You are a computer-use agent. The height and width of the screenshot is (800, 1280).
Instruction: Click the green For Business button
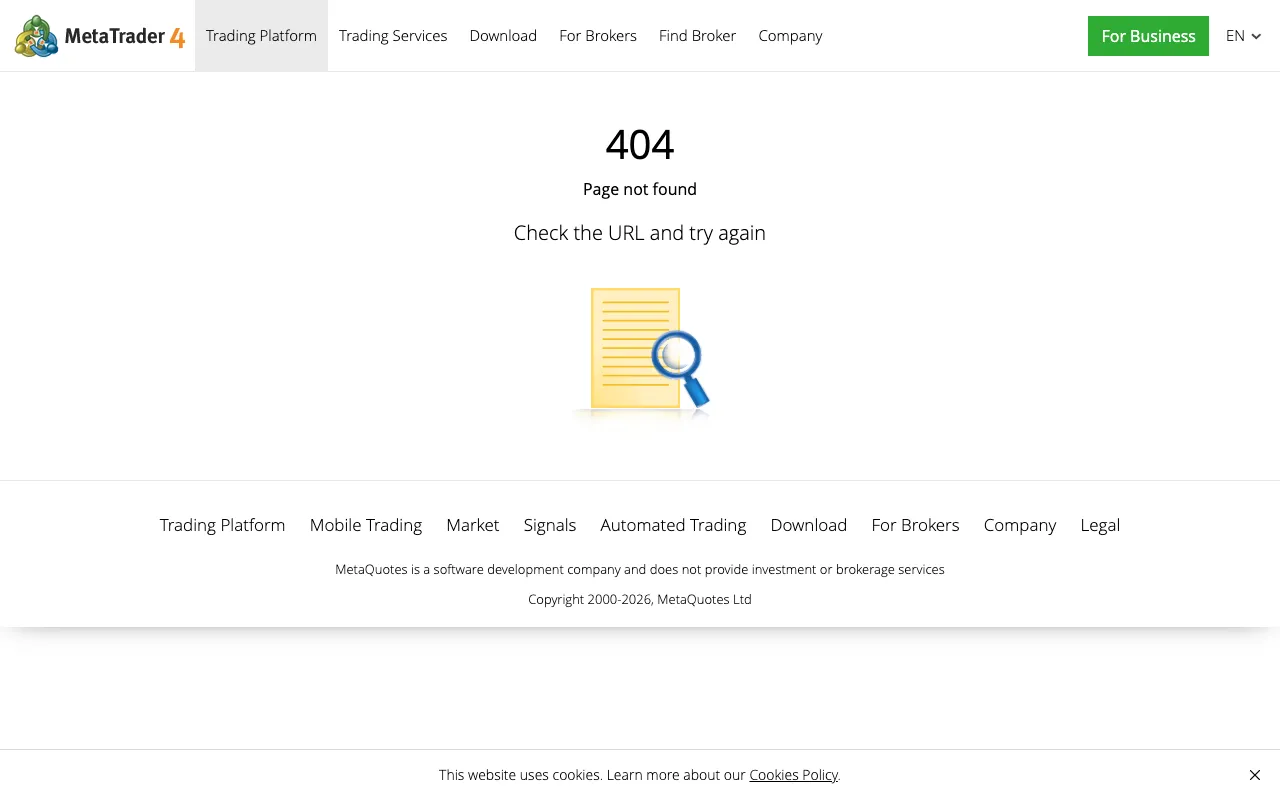click(x=1148, y=35)
